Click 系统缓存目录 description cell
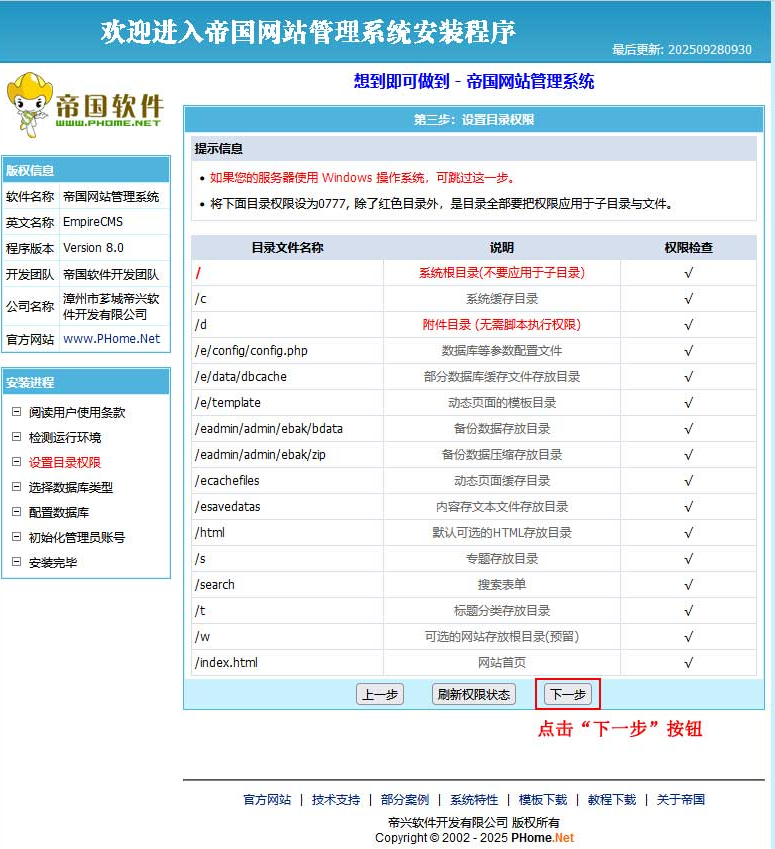The image size is (775, 849). tap(502, 299)
